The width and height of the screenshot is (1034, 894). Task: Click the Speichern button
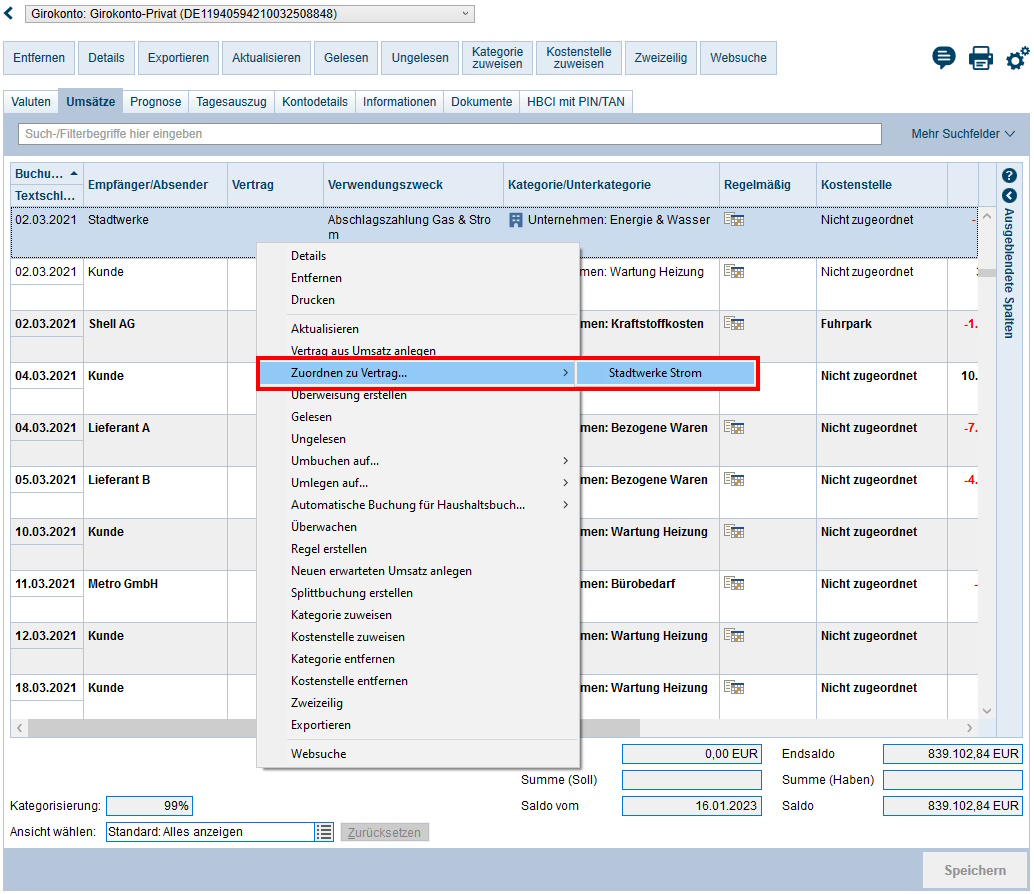(x=975, y=870)
